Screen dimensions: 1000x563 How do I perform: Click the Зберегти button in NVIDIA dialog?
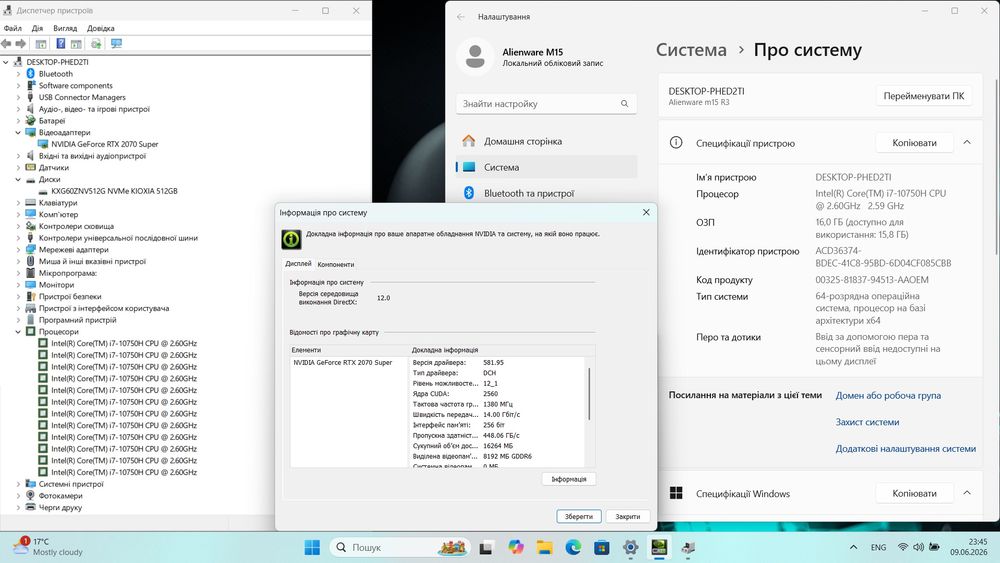pos(578,516)
